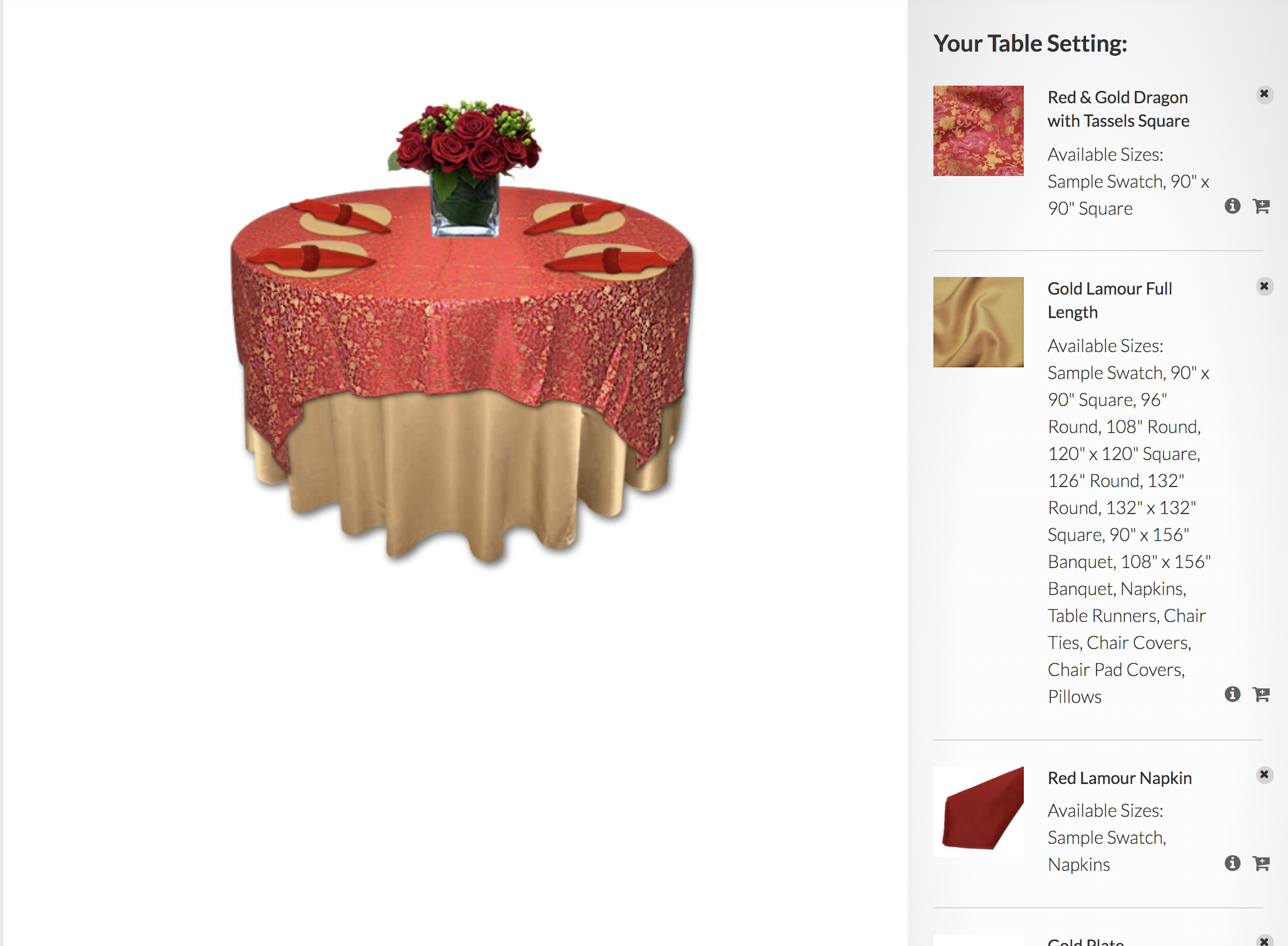Open Red & Gold Dragon with Tassels link
The height and width of the screenshot is (946, 1288).
tap(1118, 109)
